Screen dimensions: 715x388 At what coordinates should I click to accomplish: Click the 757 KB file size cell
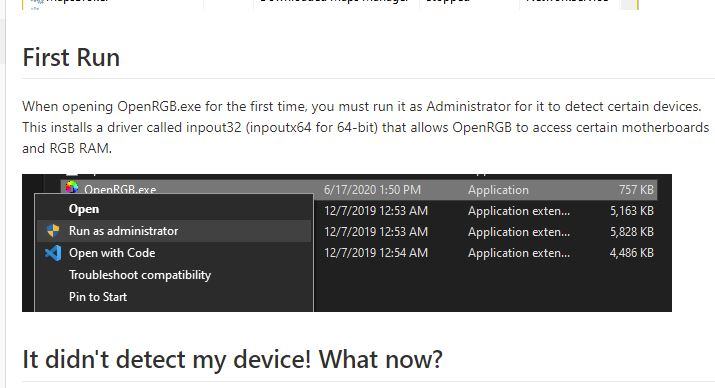(636, 190)
